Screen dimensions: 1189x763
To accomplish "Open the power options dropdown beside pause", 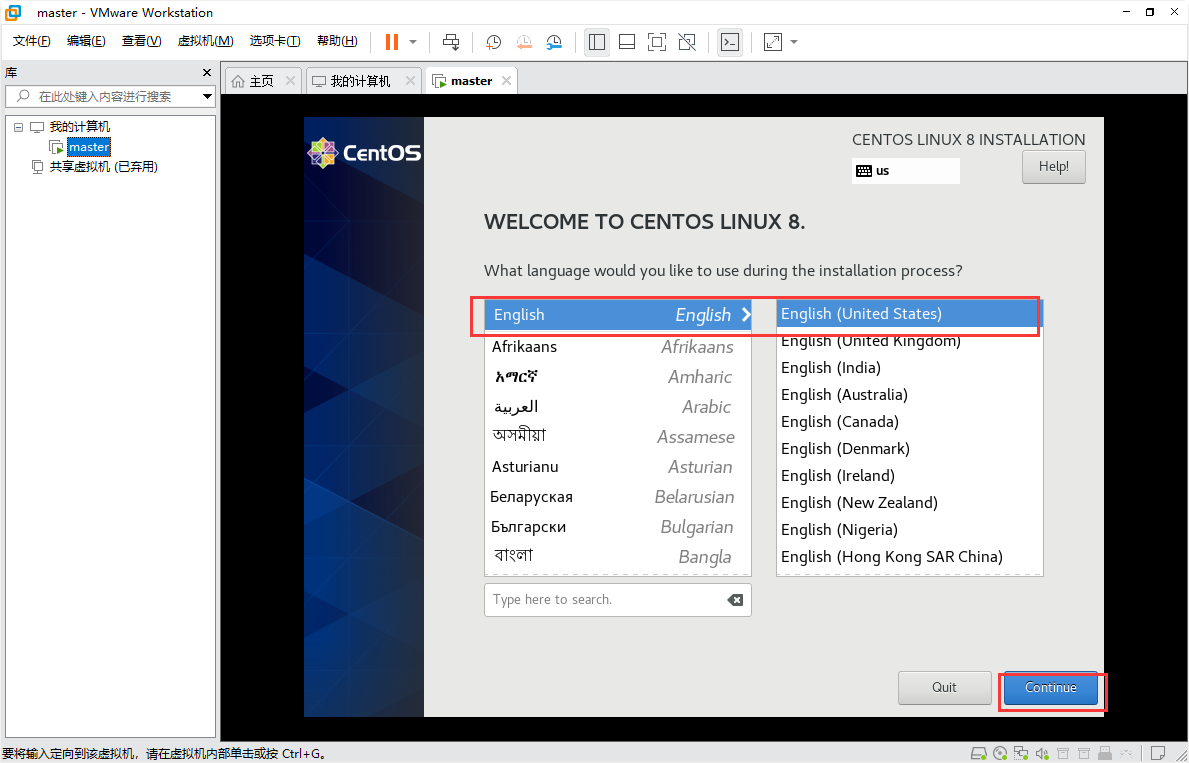I will point(413,42).
